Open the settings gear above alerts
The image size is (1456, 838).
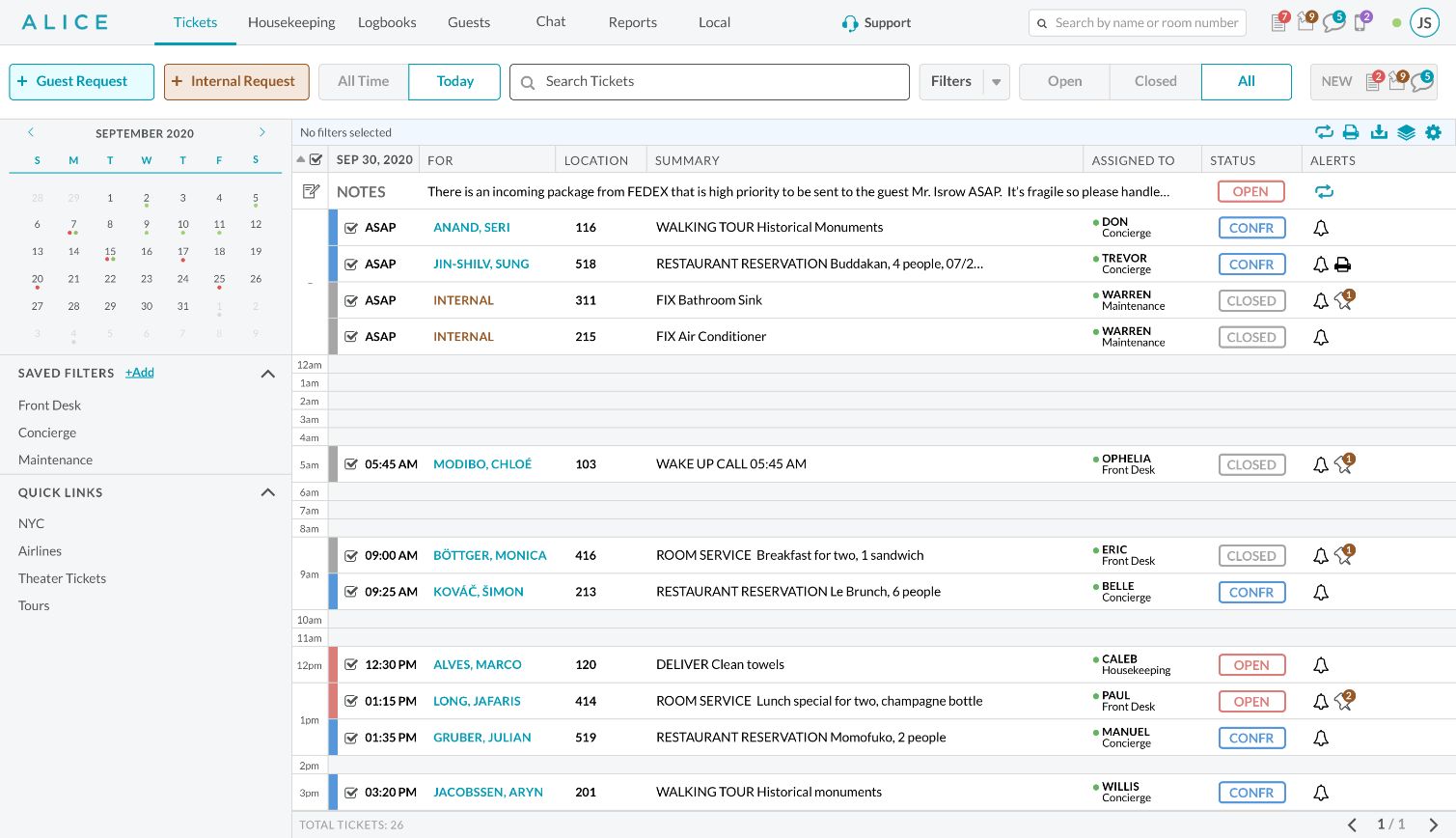(x=1433, y=132)
